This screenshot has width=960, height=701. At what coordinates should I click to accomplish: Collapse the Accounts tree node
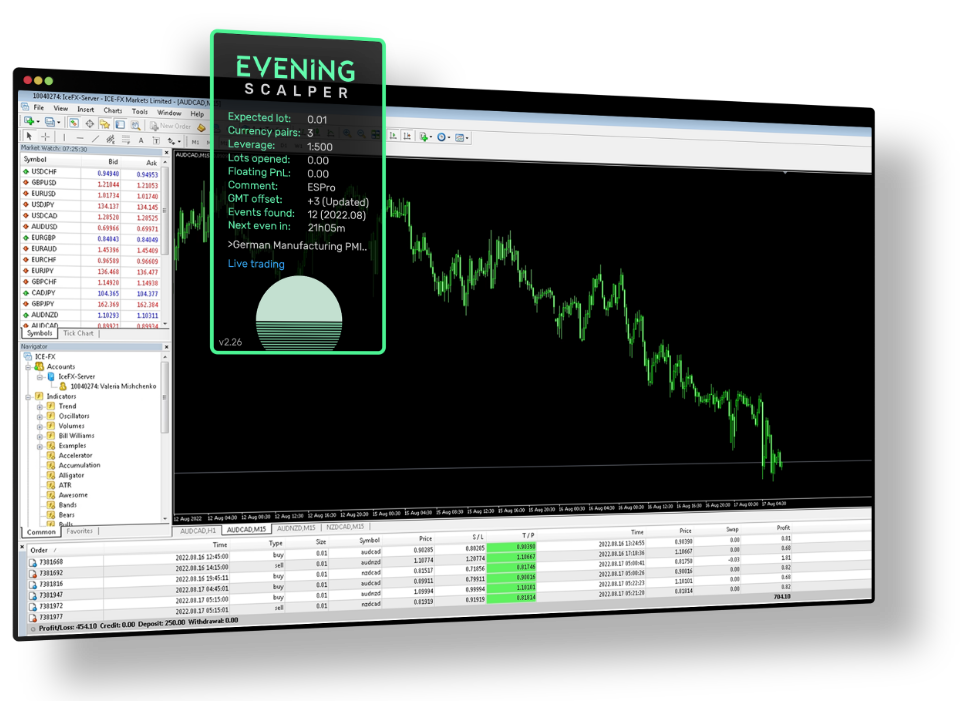pos(26,366)
